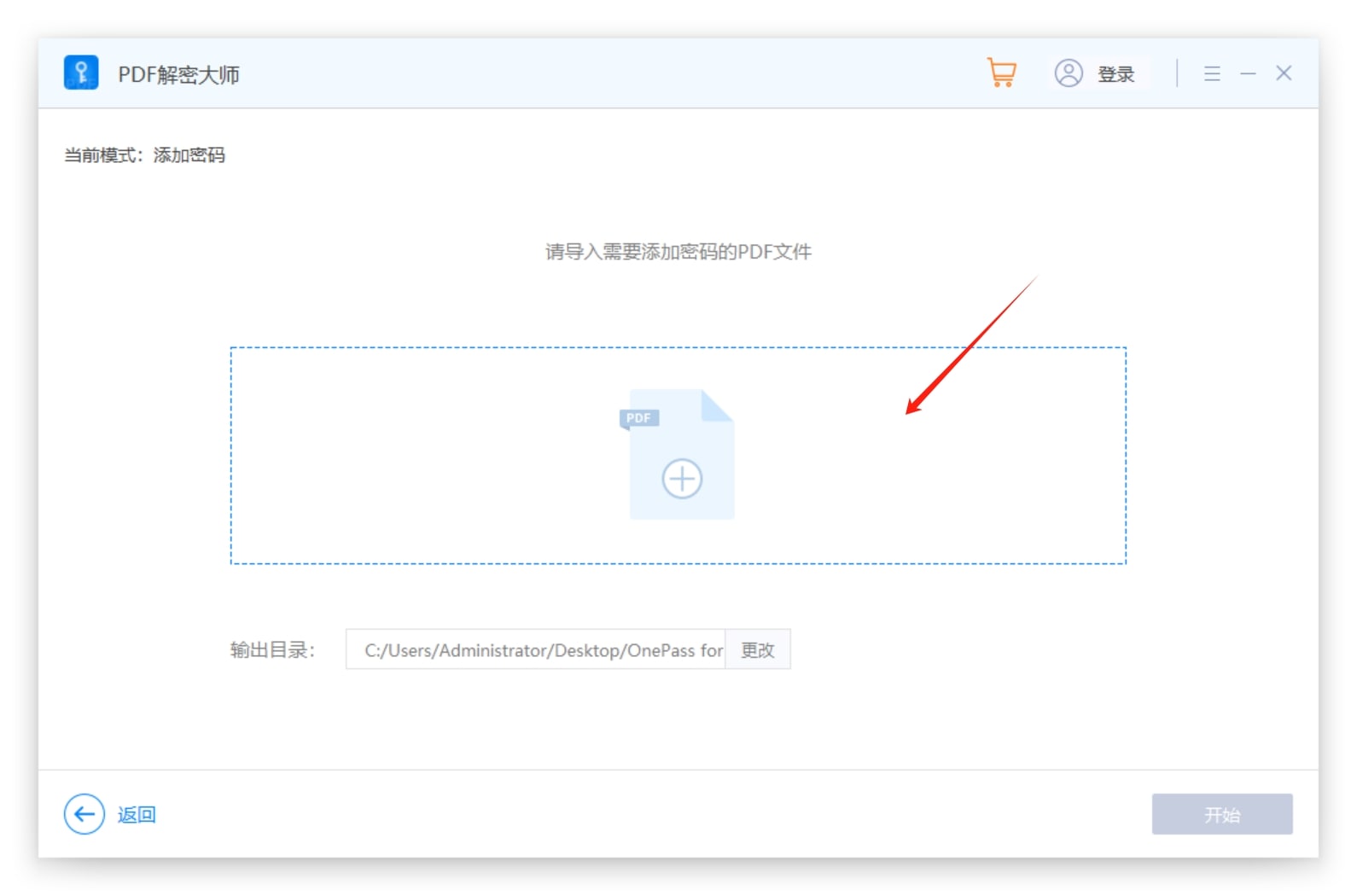Minimize the PDF解密大师 window

tap(1248, 73)
